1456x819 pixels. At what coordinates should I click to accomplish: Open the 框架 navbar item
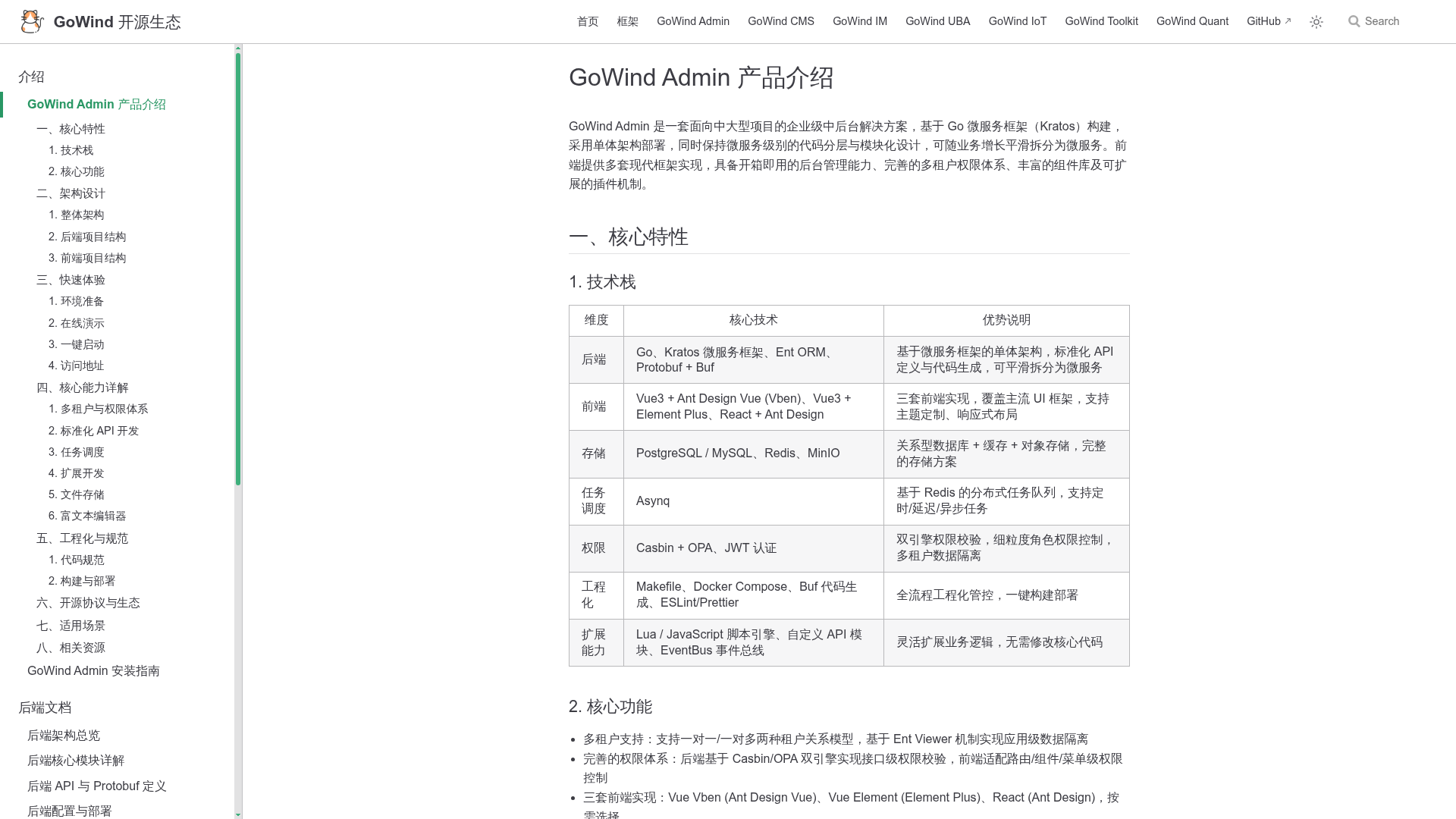pyautogui.click(x=628, y=21)
